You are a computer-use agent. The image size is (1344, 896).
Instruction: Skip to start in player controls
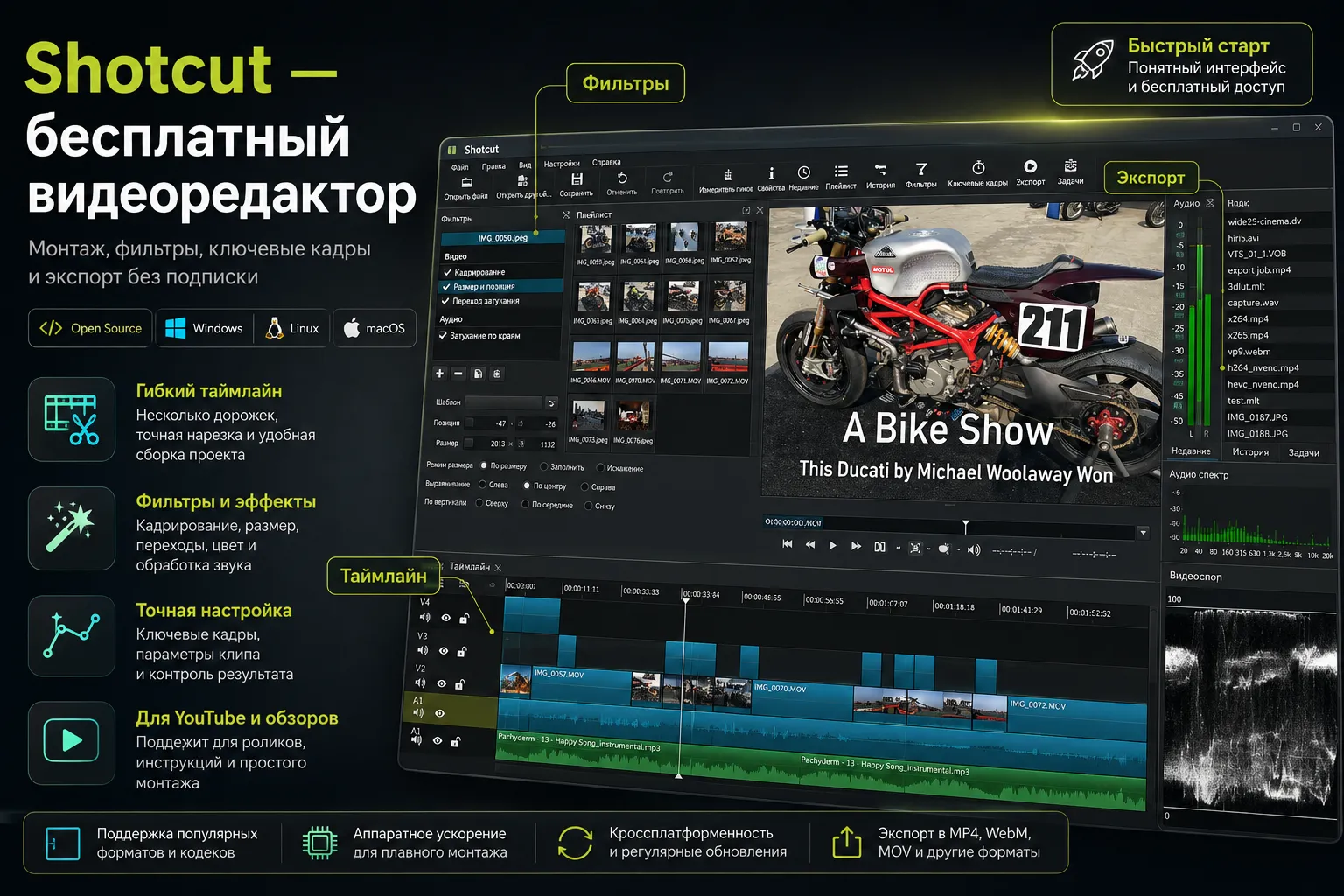(787, 544)
